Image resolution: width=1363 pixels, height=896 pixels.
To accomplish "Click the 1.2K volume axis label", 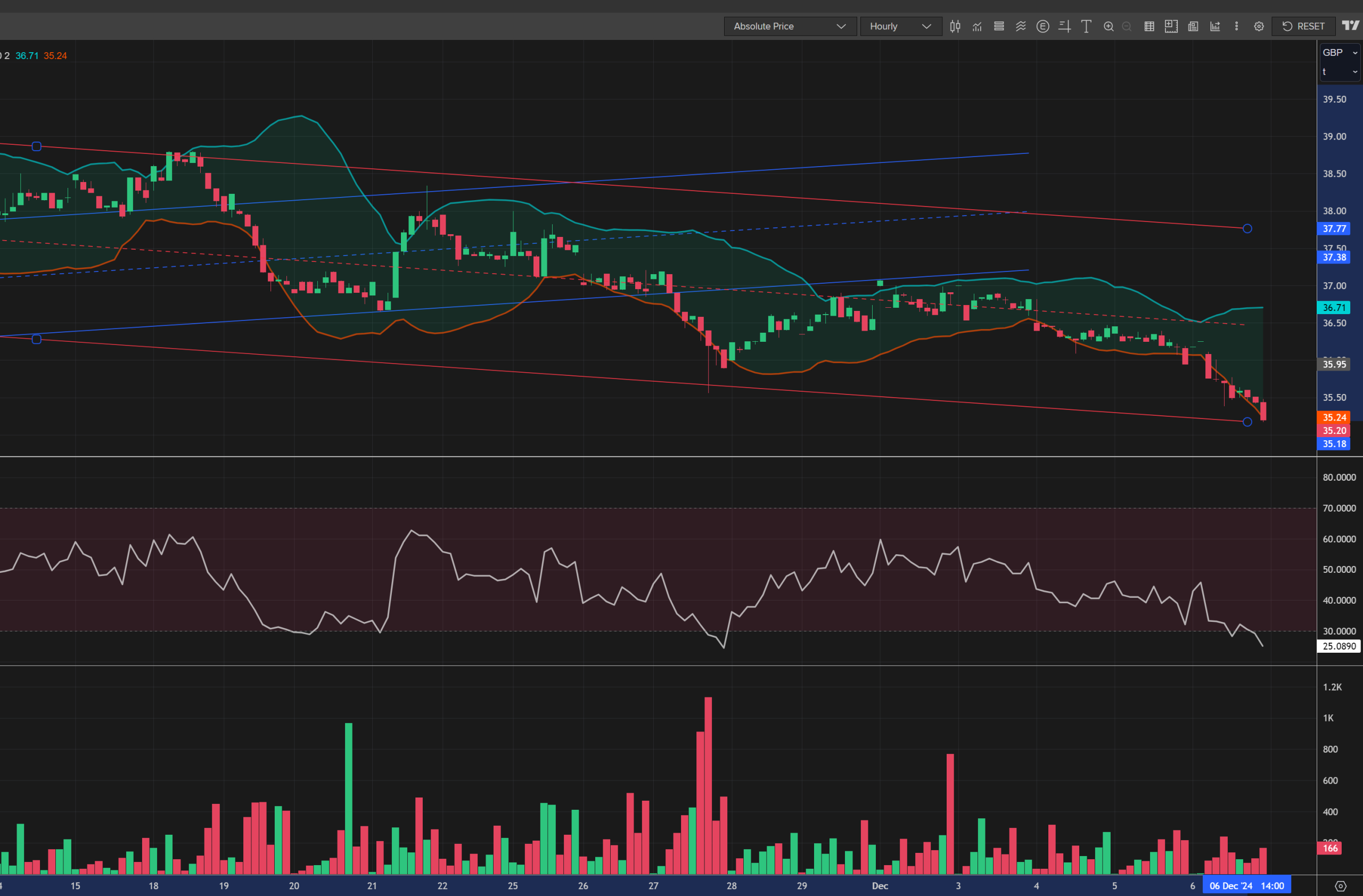I will click(1332, 687).
